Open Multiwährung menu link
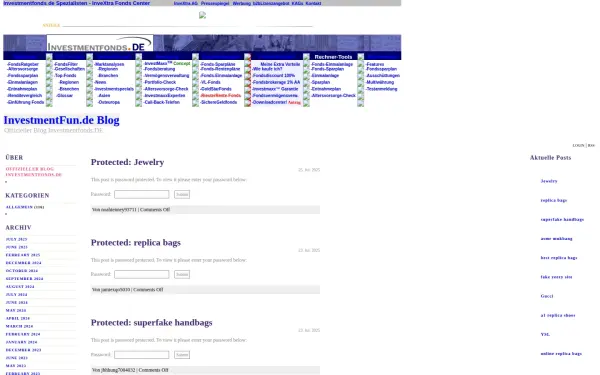The image size is (600, 375). [380, 82]
